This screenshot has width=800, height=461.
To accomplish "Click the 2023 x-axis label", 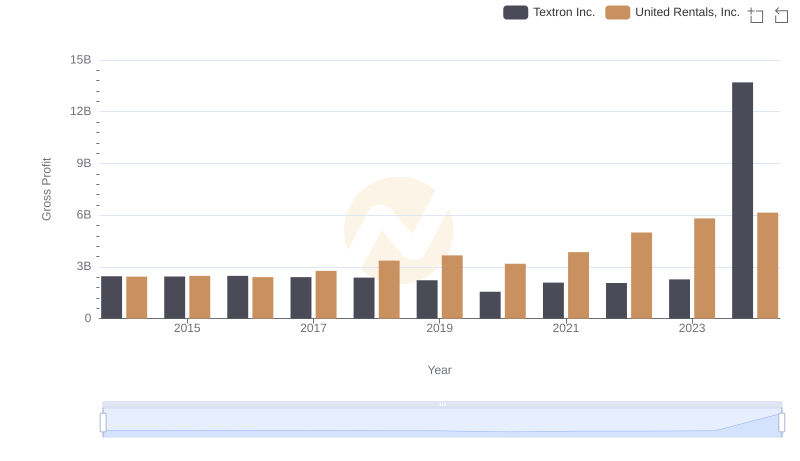I will 692,328.
